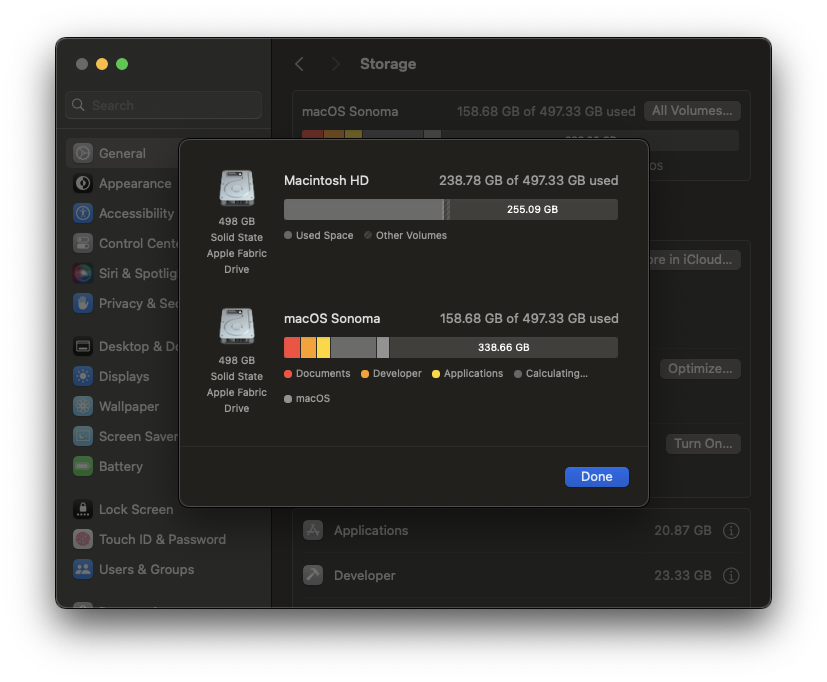827x682 pixels.
Task: Open Lock Screen settings
Action: pos(135,510)
